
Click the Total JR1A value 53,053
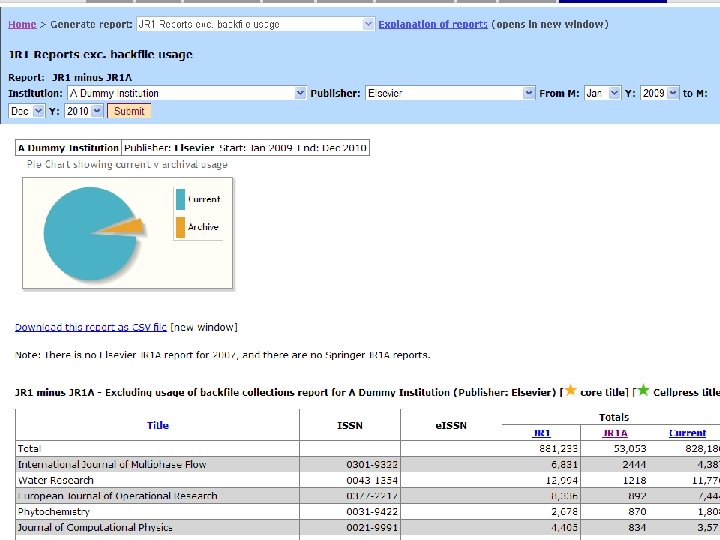[630, 449]
